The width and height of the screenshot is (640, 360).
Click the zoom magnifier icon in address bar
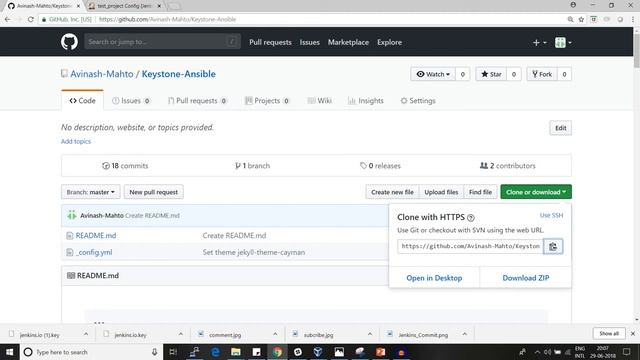point(570,19)
